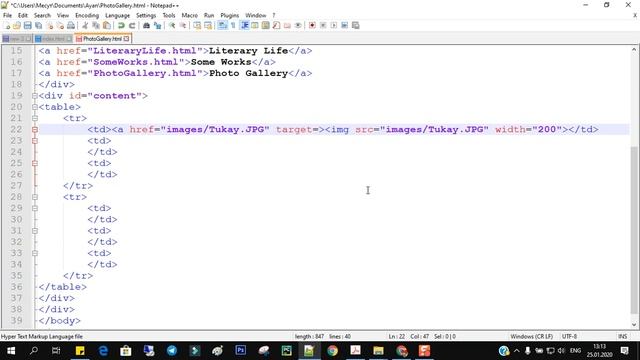Image resolution: width=640 pixels, height=360 pixels.
Task: Cut the selection with the scissors icon
Action: click(85, 25)
